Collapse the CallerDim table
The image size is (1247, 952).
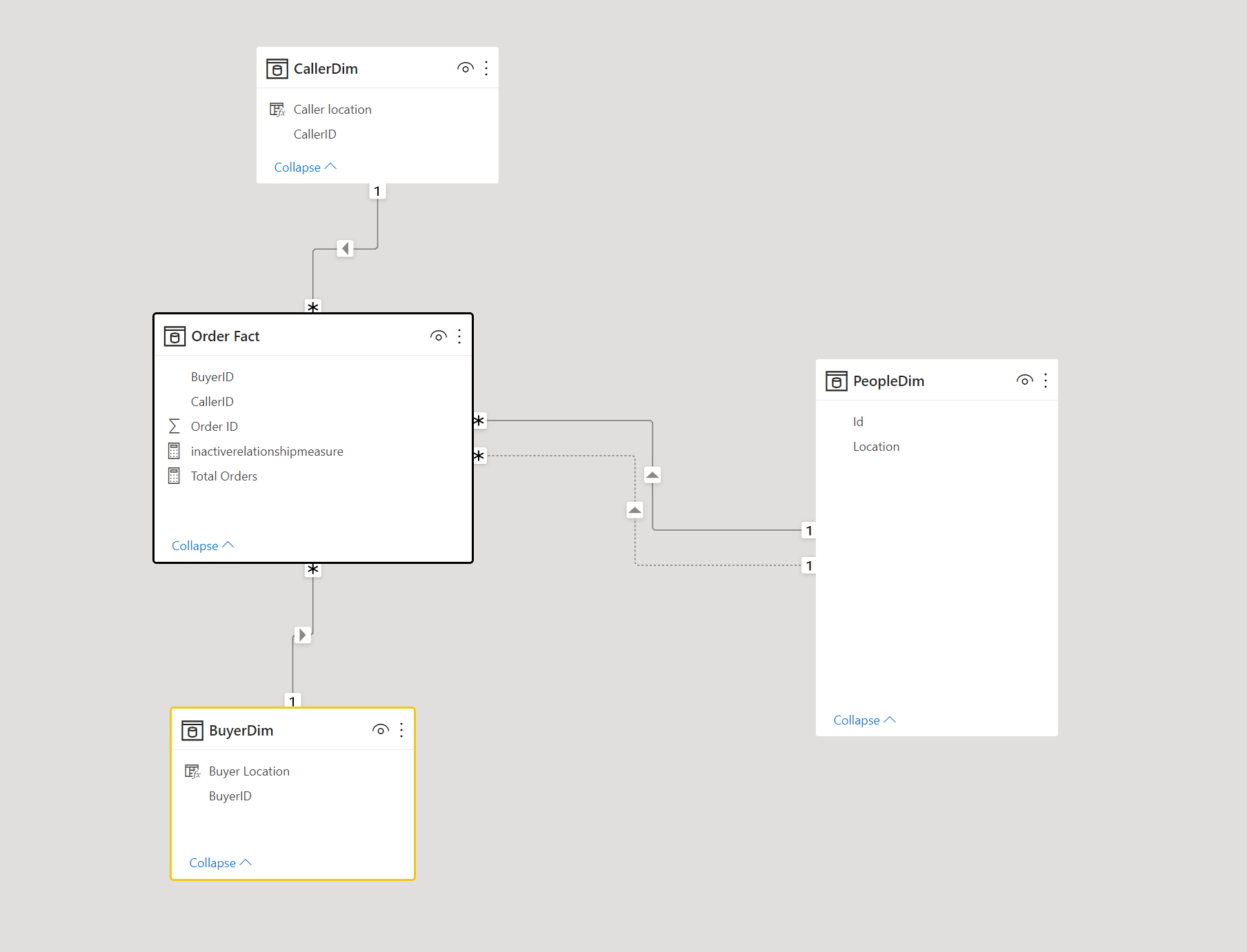point(305,168)
